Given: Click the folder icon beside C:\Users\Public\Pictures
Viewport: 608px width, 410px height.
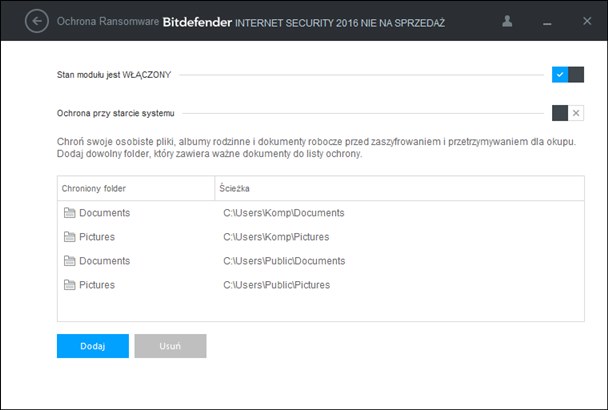Looking at the screenshot, I should [69, 285].
